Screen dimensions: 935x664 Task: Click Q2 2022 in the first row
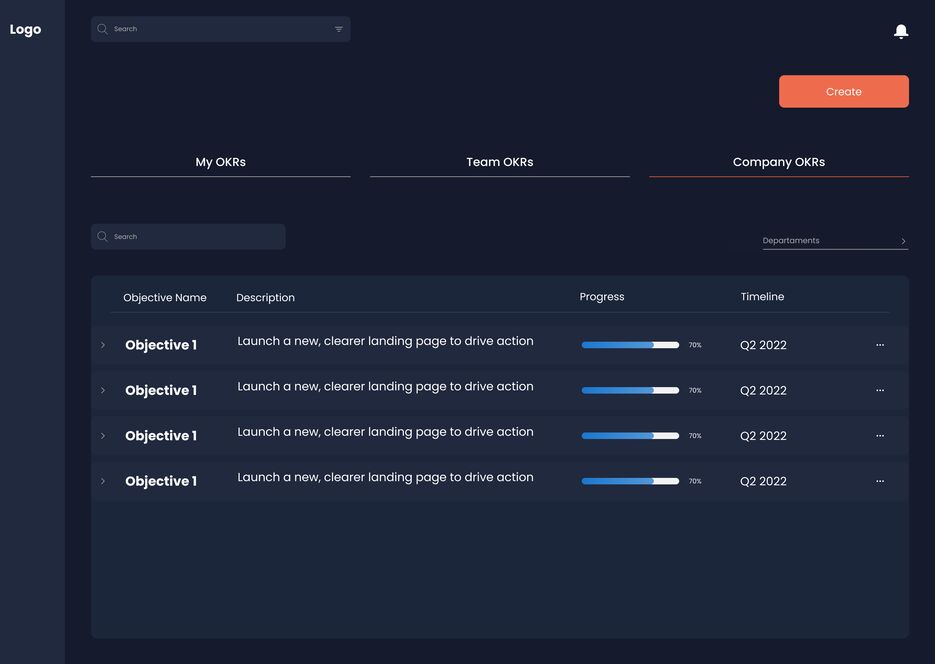763,345
